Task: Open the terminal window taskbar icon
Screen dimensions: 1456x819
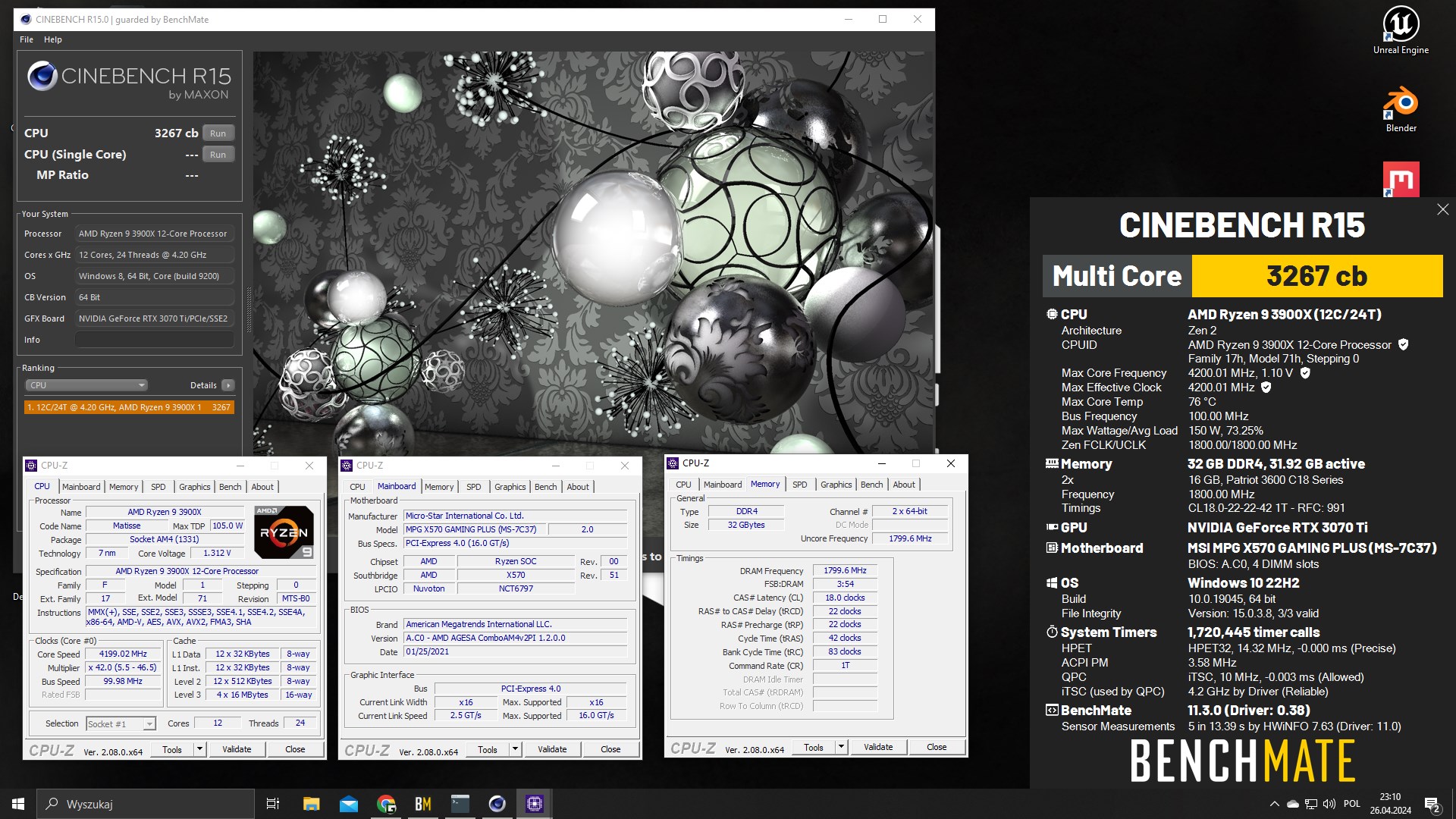Action: tap(460, 804)
